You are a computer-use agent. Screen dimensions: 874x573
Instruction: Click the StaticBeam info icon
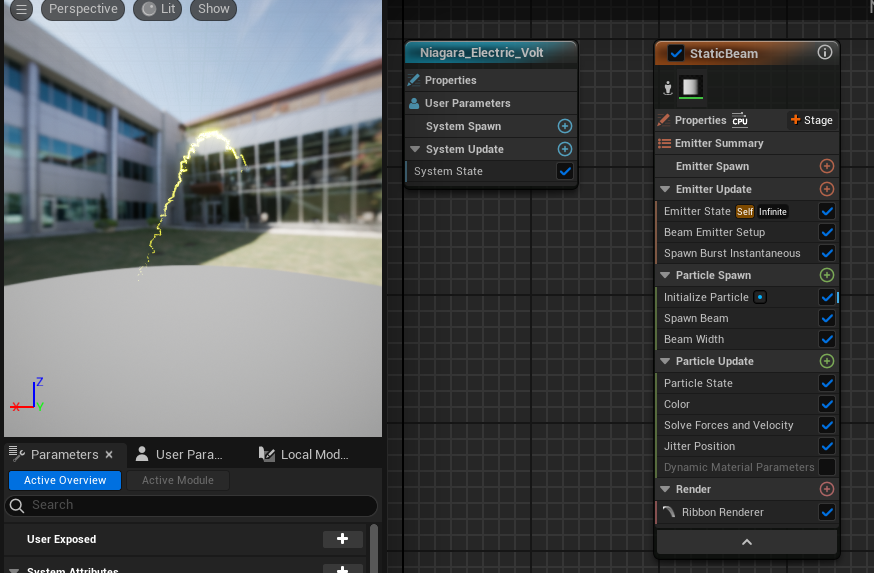(x=824, y=53)
